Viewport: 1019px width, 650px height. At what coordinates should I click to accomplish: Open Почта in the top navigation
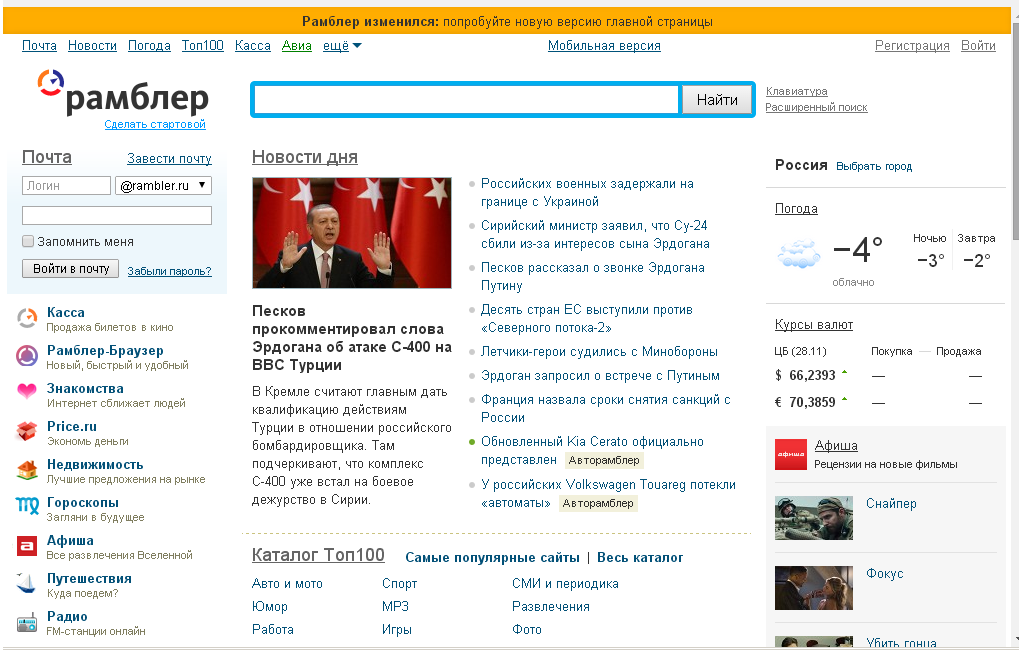click(x=40, y=46)
